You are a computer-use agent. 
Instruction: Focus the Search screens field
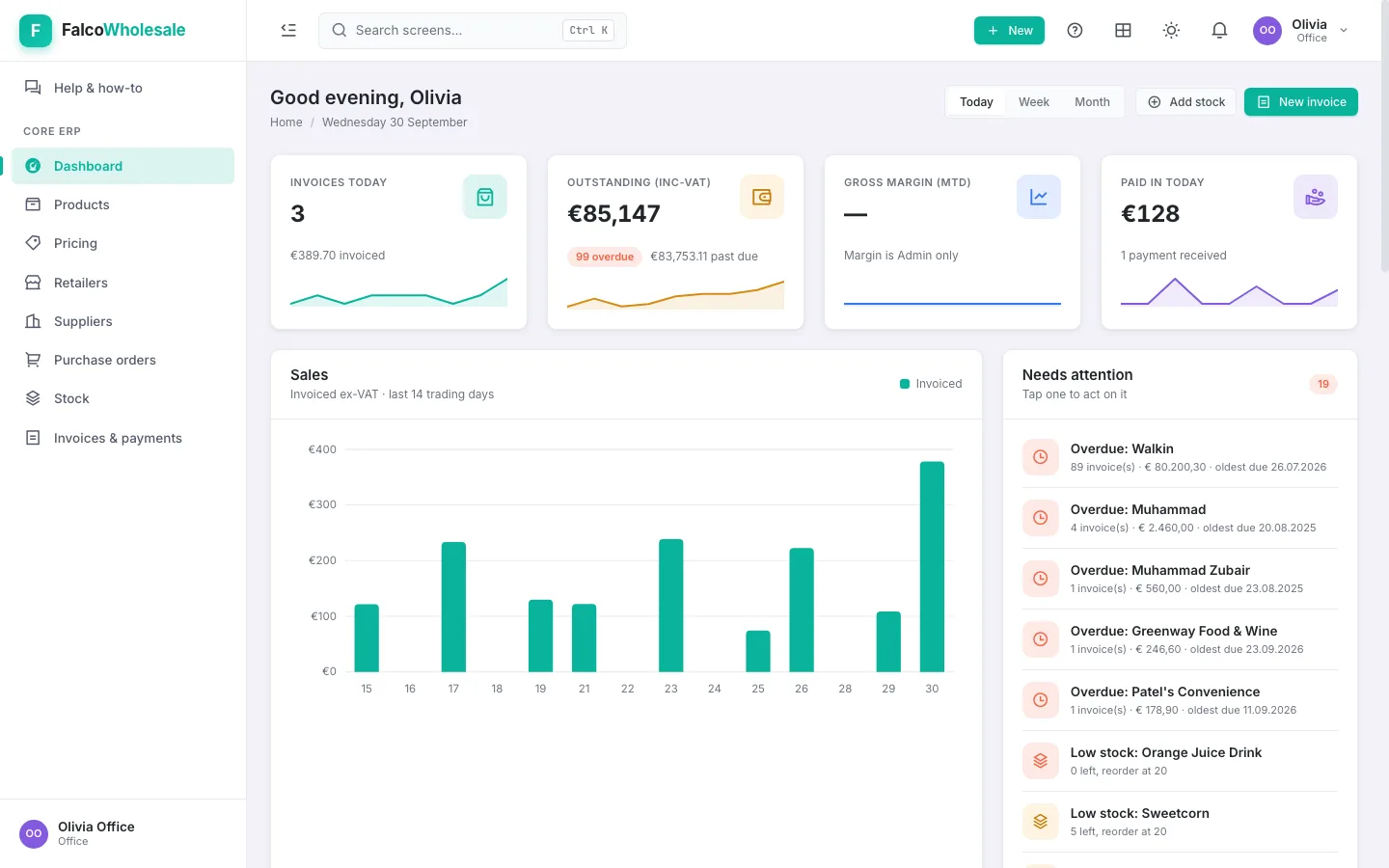tap(473, 31)
